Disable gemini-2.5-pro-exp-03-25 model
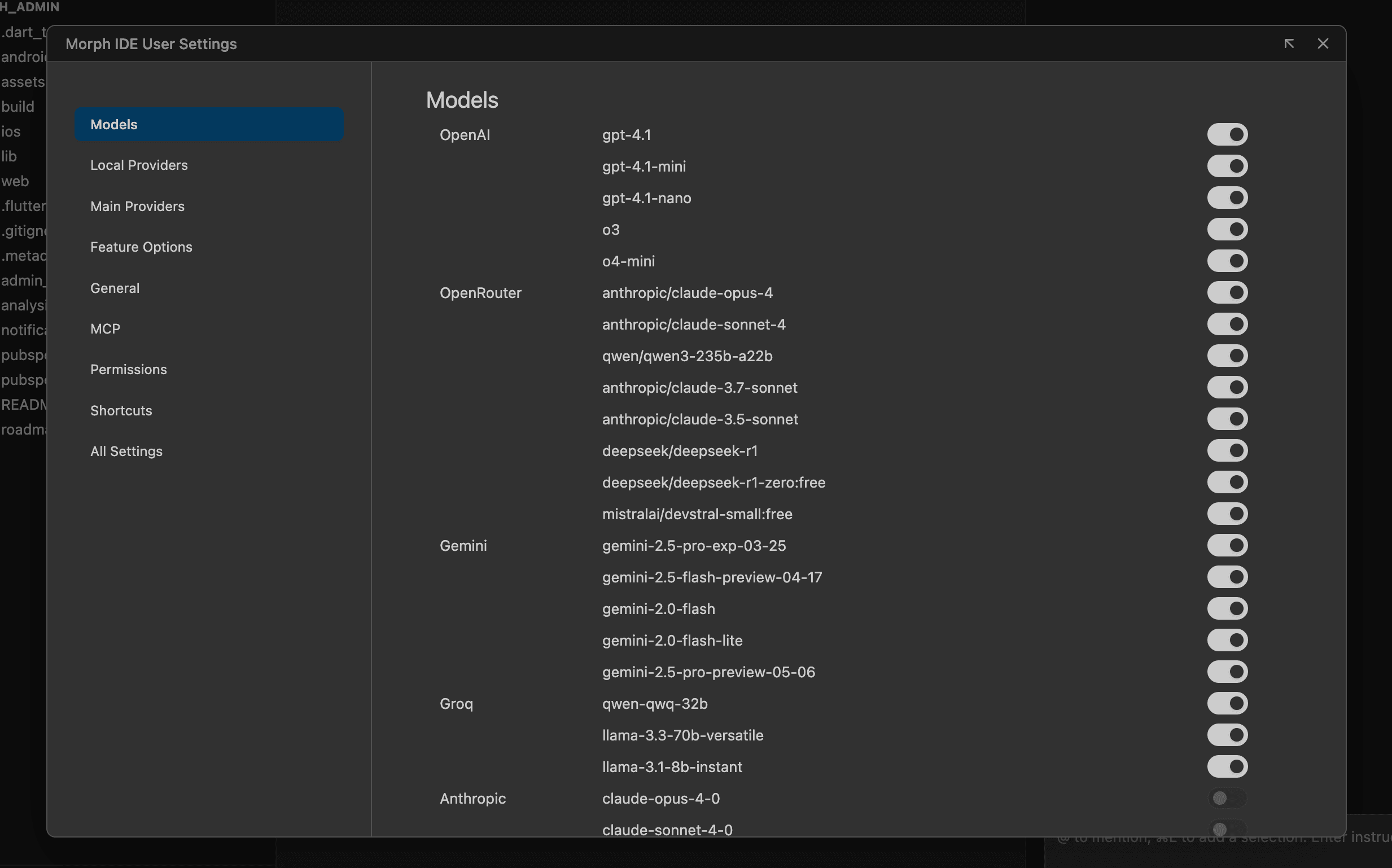The width and height of the screenshot is (1392, 868). [x=1227, y=545]
